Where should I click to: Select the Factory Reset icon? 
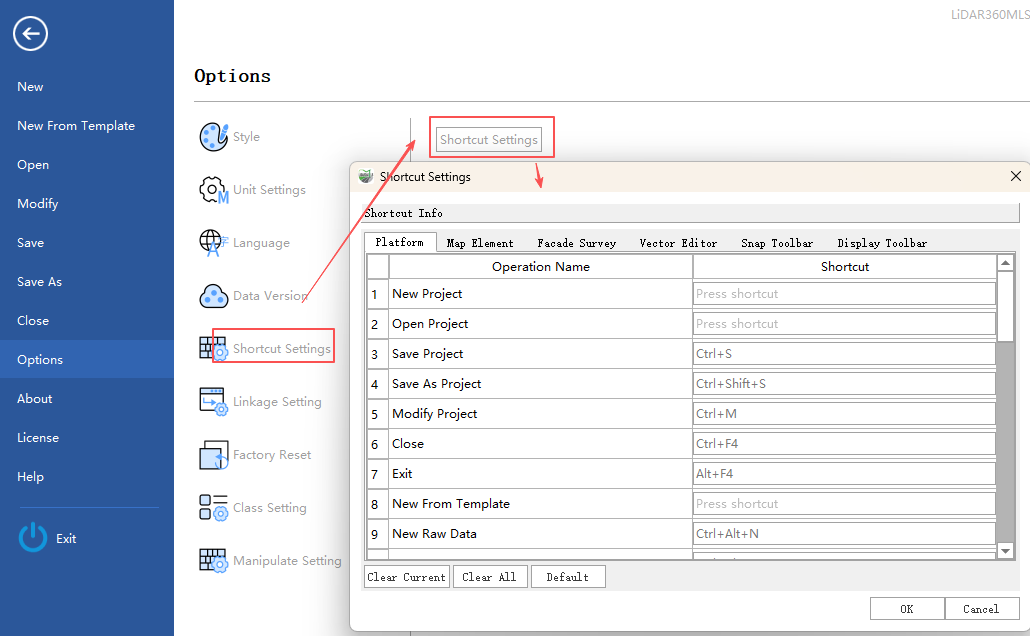click(x=214, y=455)
